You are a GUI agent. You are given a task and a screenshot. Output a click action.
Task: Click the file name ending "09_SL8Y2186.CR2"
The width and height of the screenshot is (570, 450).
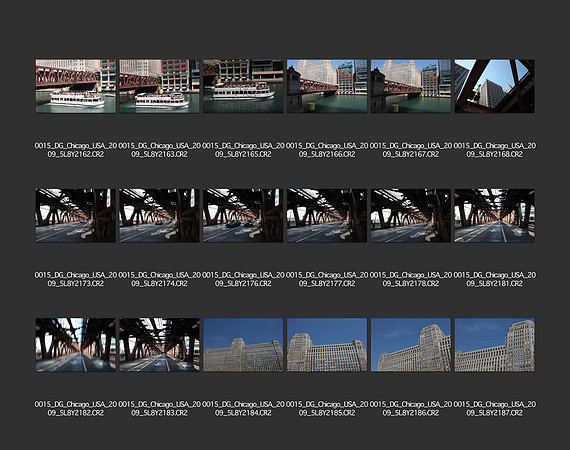(x=411, y=409)
